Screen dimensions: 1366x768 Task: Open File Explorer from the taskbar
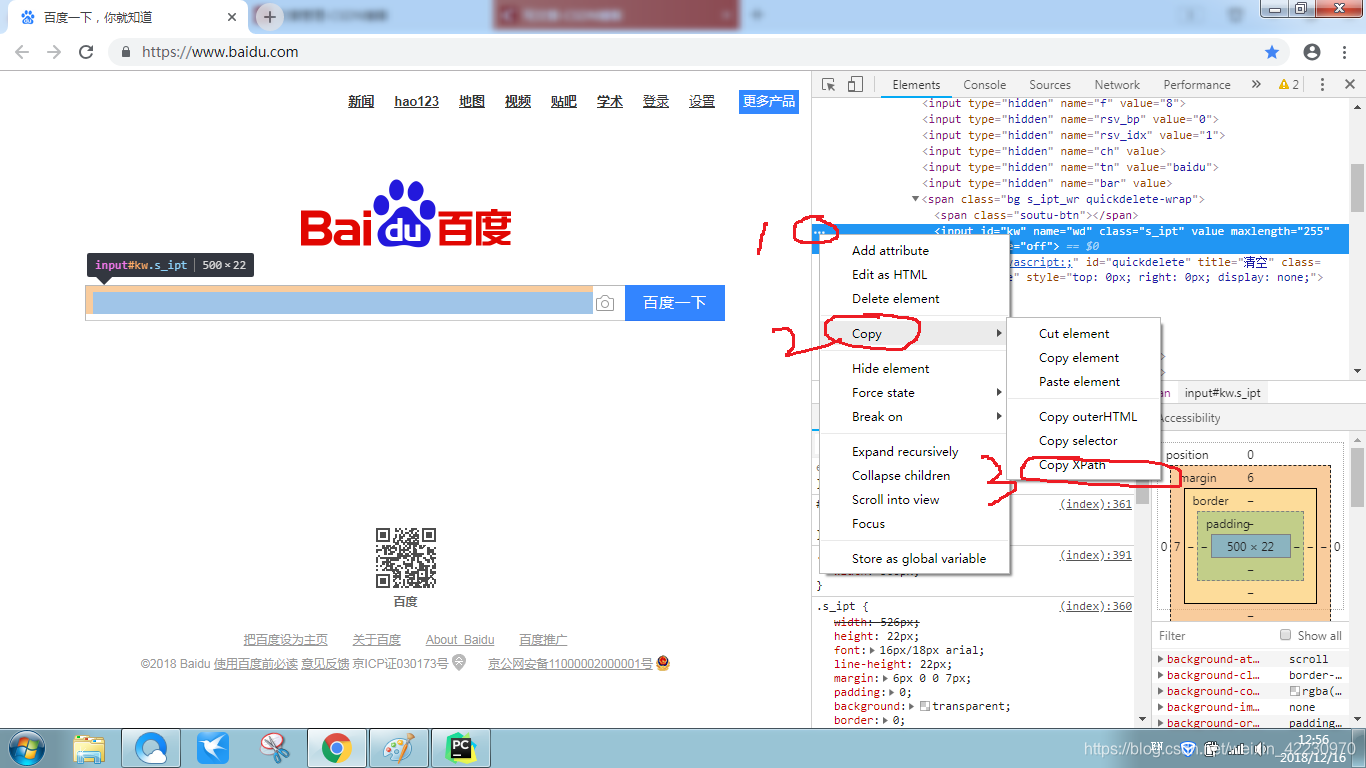(x=89, y=748)
